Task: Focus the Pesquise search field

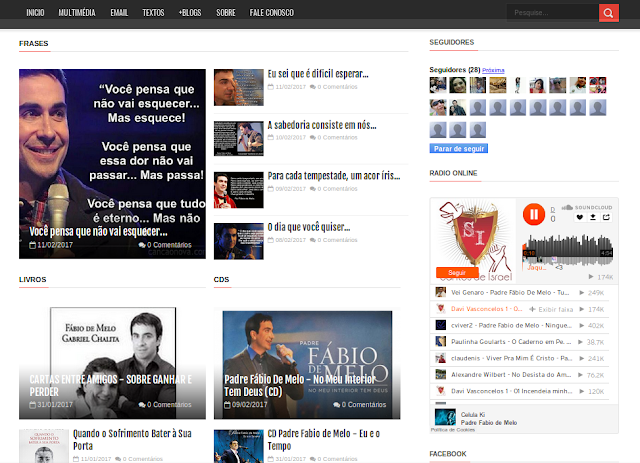Action: pos(552,13)
